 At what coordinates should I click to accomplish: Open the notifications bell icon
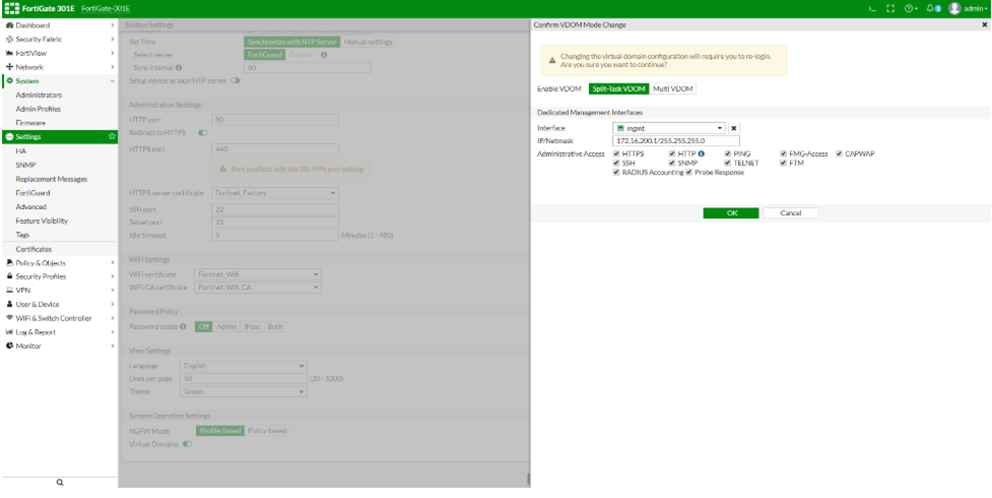929,9
